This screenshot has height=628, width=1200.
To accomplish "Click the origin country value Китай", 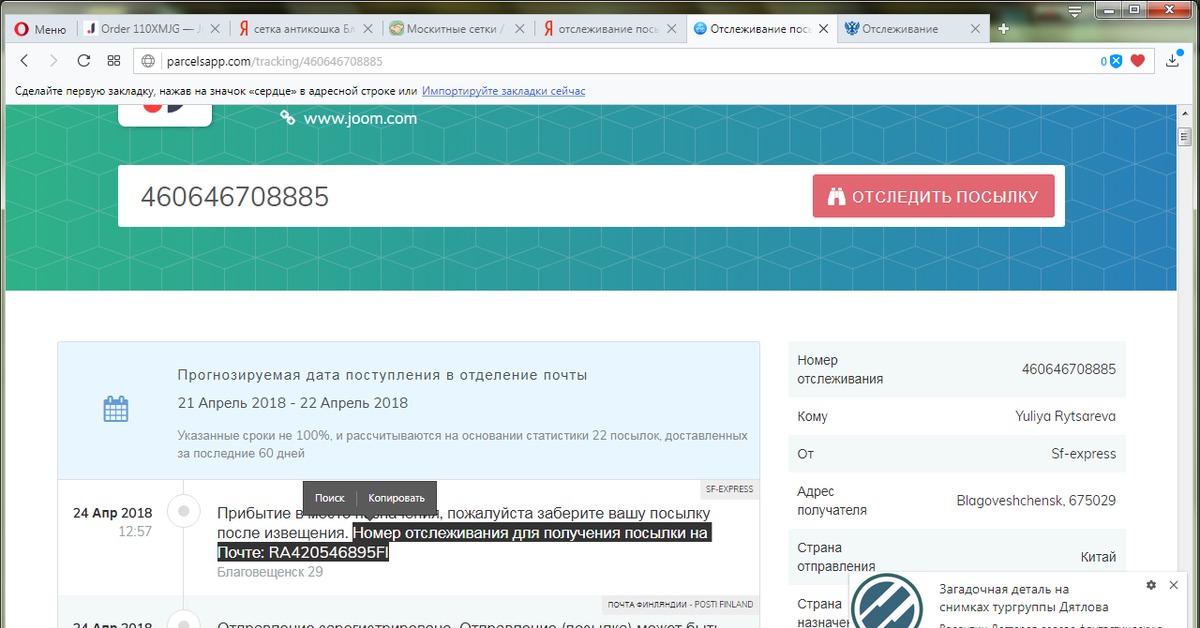I will 1098,557.
